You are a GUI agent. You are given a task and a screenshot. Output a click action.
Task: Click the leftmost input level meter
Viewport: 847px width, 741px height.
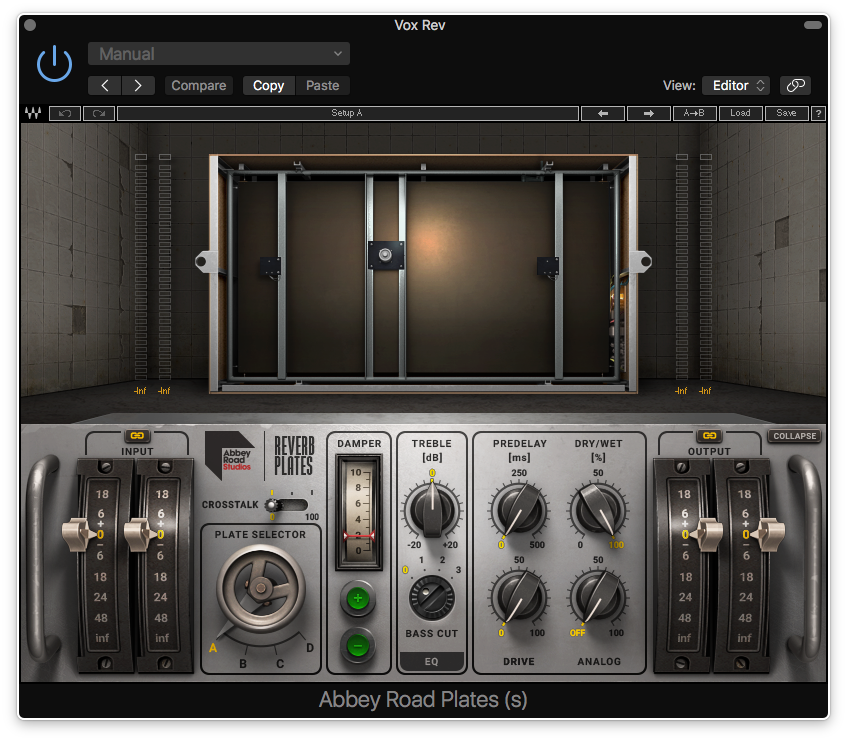click(140, 267)
